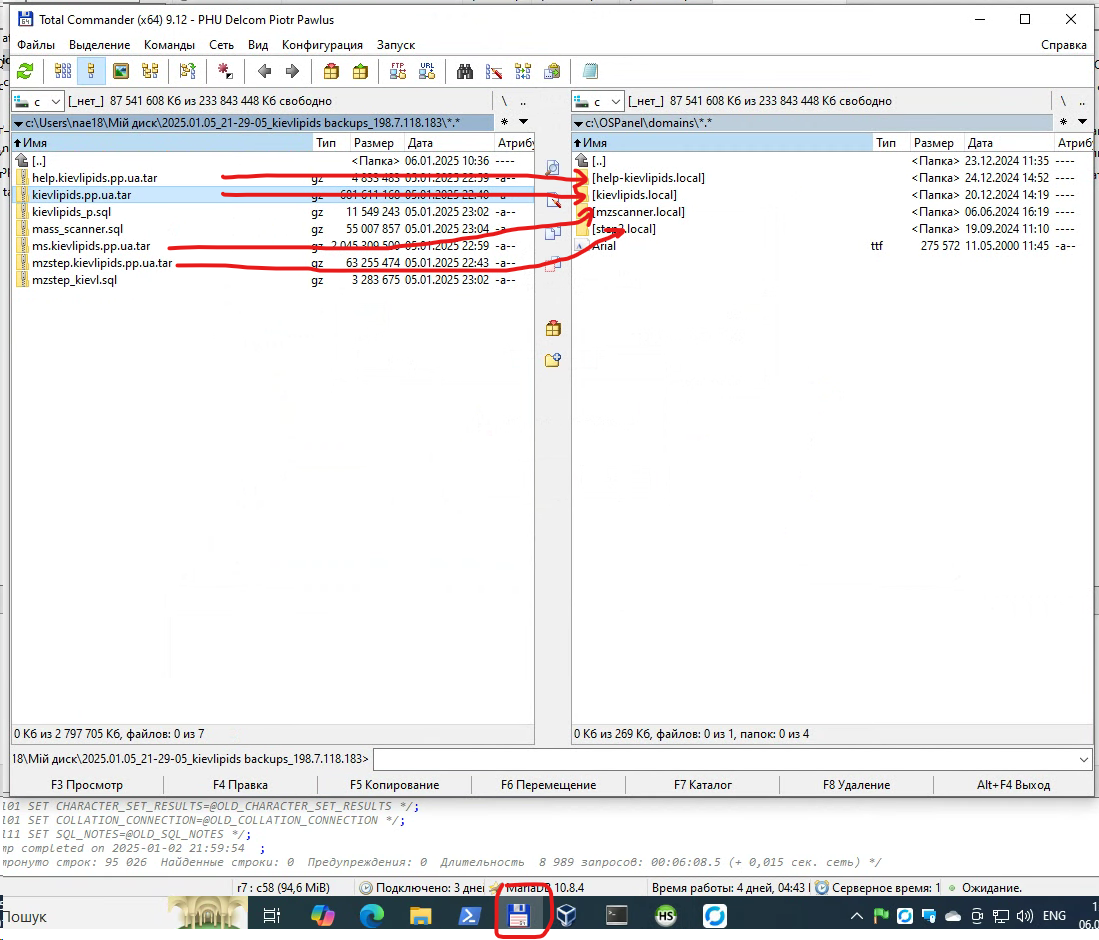Toggle thumbnail view mode in toolbar

121,71
